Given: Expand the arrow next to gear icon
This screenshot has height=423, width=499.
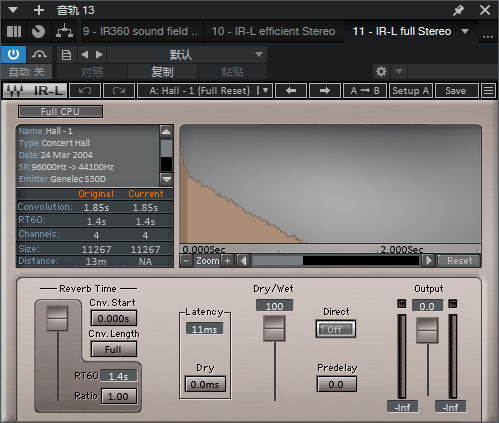Looking at the screenshot, I should 399,71.
